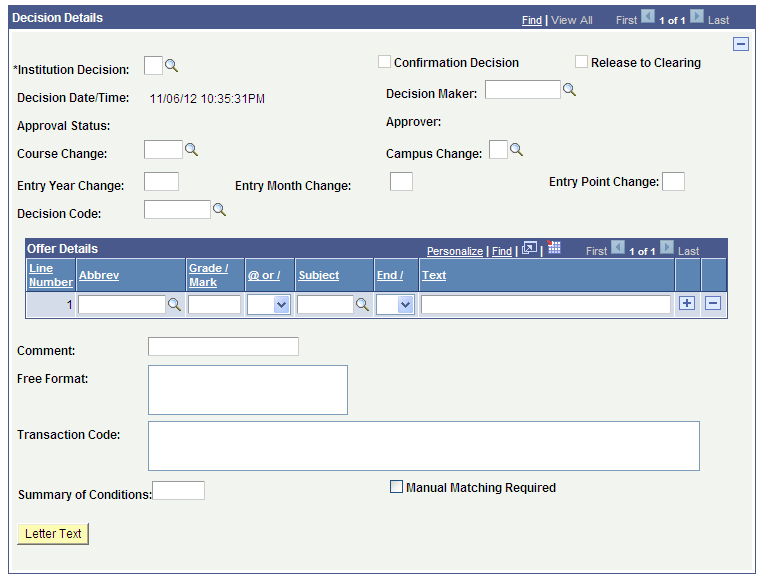
Task: Click View All in Decision Details header
Action: (572, 20)
